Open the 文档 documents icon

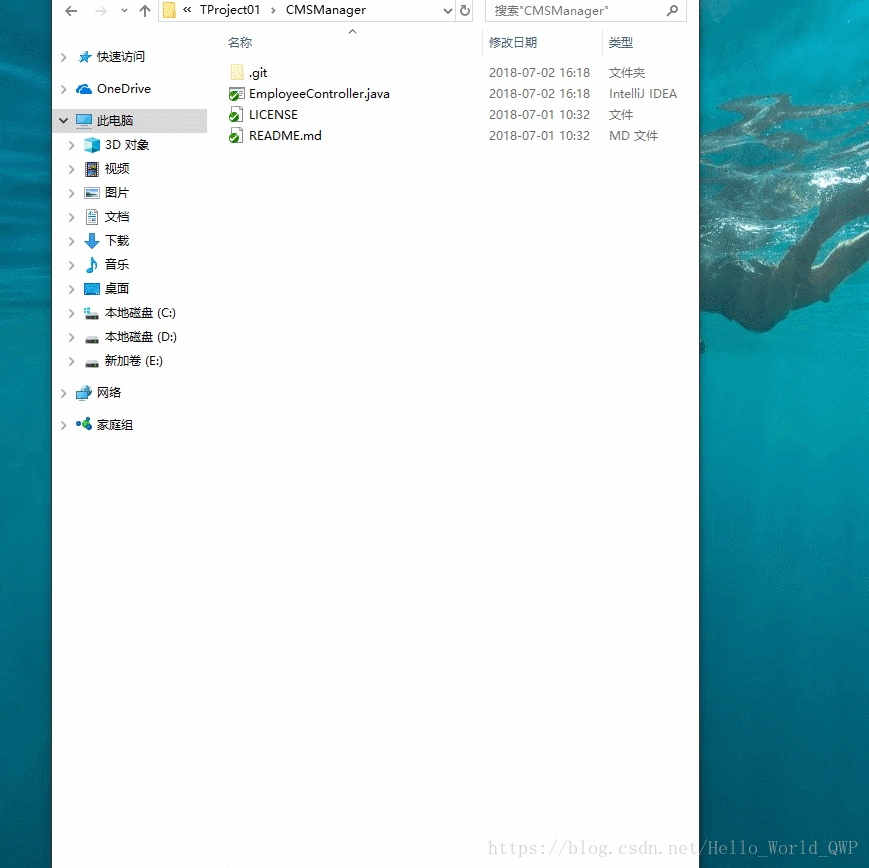click(92, 217)
